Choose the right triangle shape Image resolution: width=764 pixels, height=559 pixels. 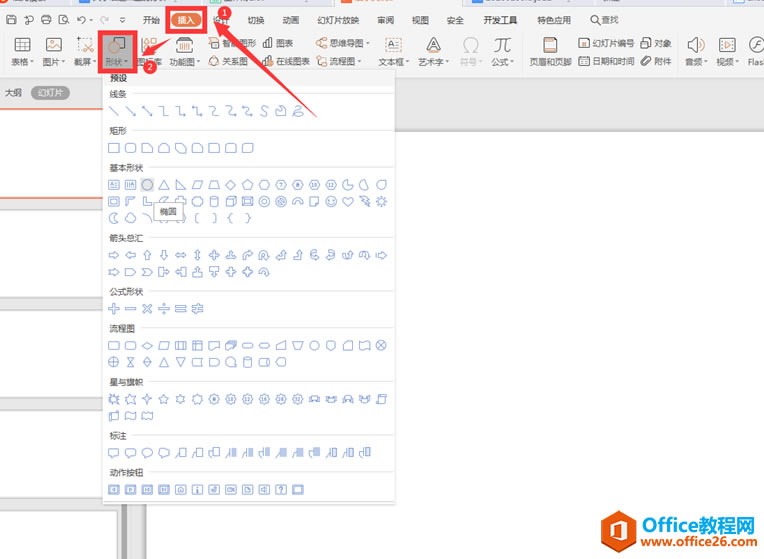click(x=181, y=185)
